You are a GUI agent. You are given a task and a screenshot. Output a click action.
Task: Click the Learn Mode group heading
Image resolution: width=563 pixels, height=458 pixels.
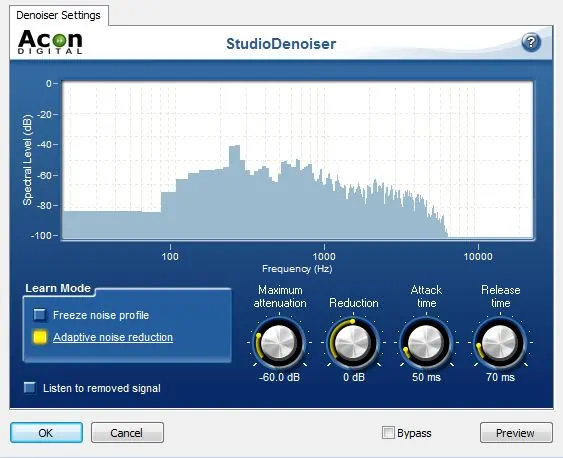(x=58, y=288)
